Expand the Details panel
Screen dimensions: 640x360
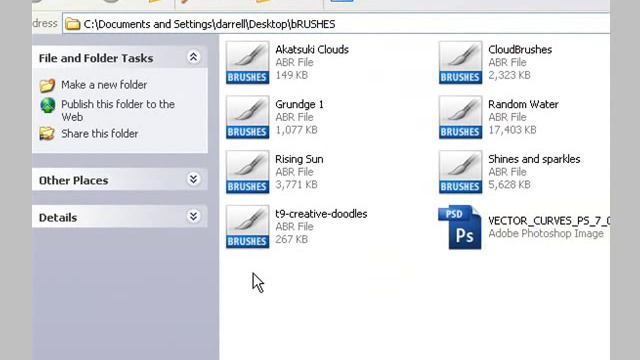tap(193, 216)
